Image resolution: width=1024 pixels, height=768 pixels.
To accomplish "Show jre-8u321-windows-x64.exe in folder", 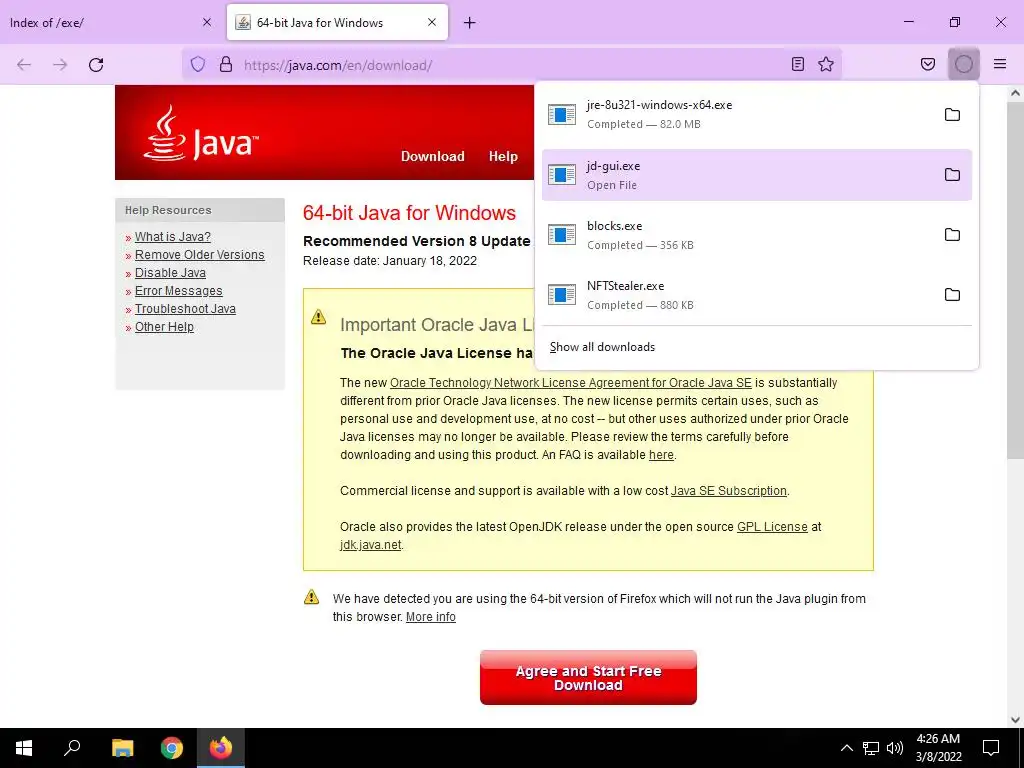I will click(x=952, y=115).
